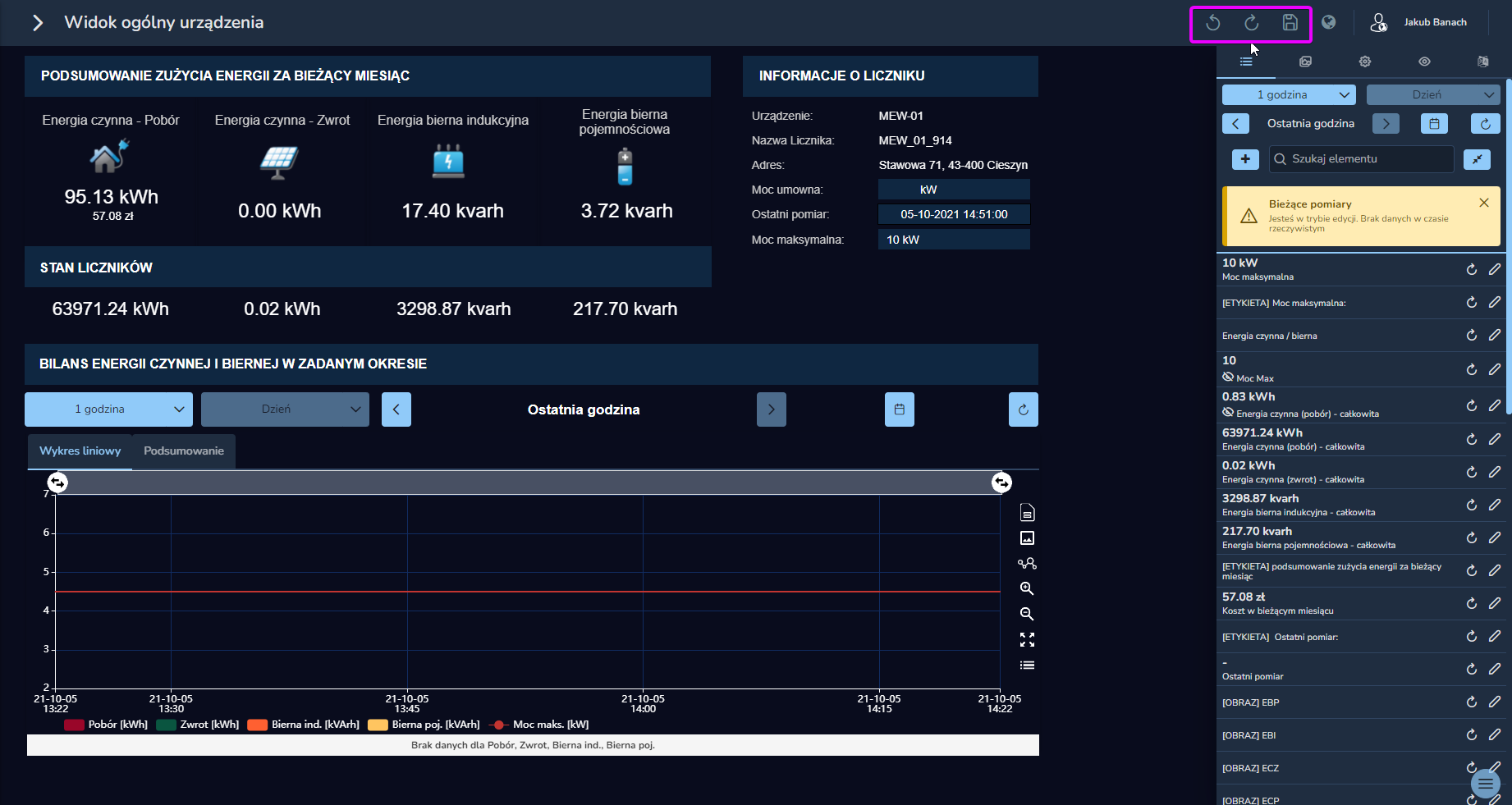The height and width of the screenshot is (805, 1512).
Task: Zoom out on the chart
Action: (1027, 614)
